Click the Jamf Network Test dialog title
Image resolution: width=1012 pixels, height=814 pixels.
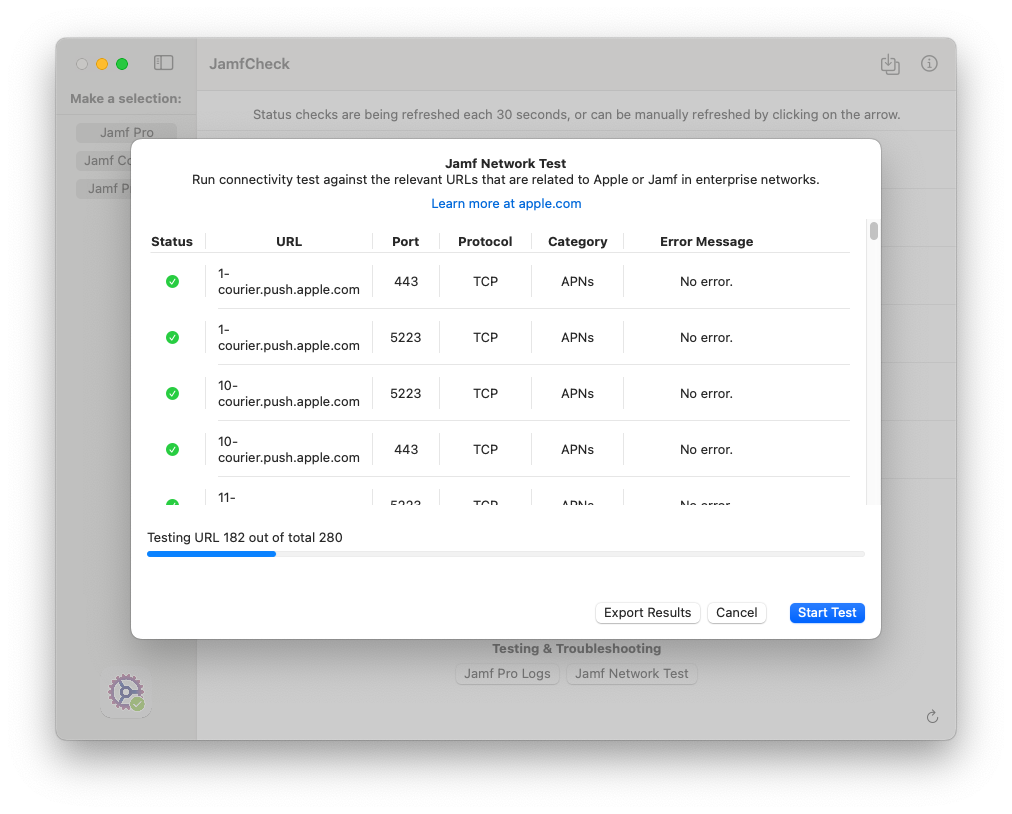pyautogui.click(x=505, y=163)
